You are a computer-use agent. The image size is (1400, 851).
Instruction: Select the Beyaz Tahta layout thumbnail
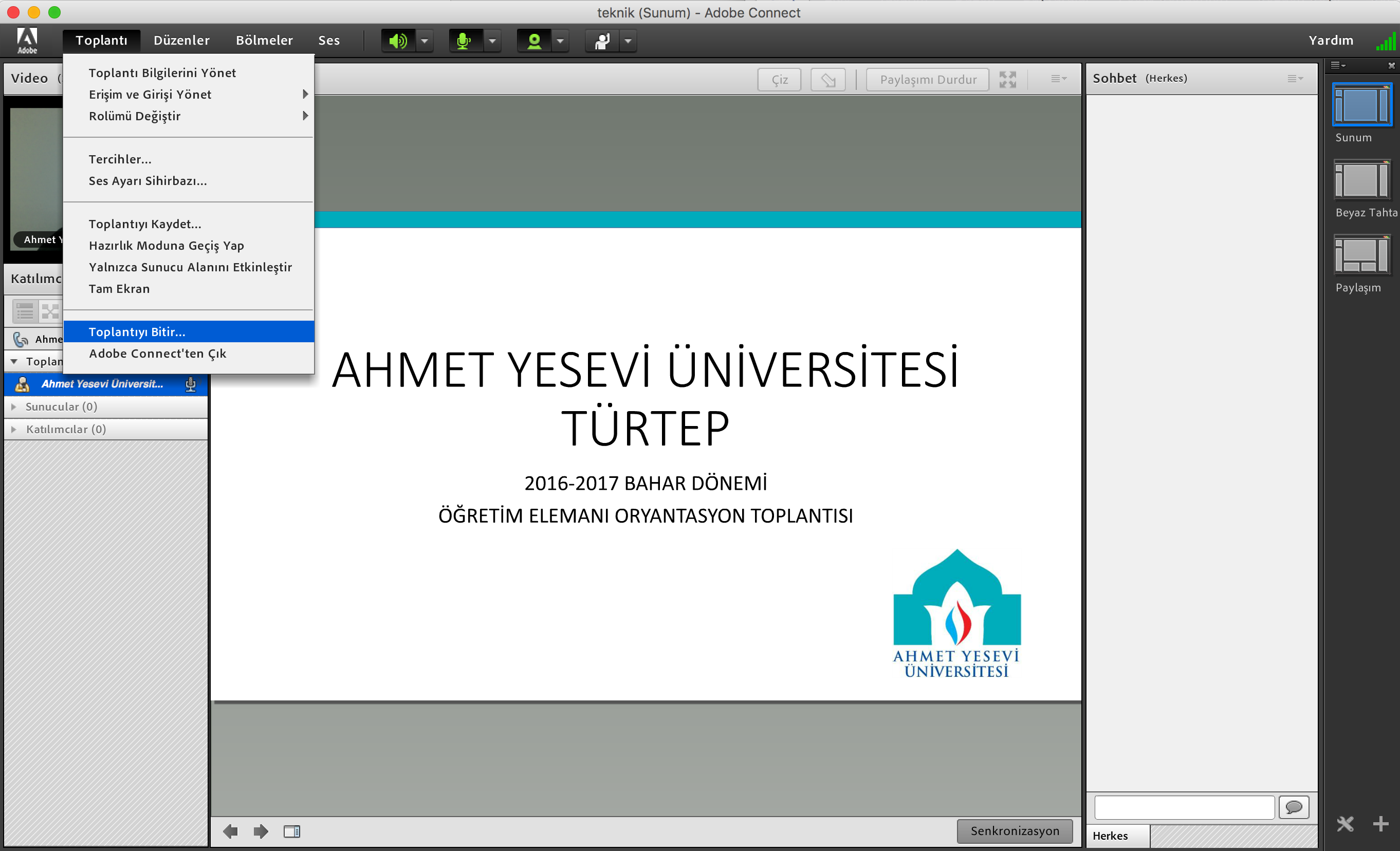pyautogui.click(x=1362, y=180)
